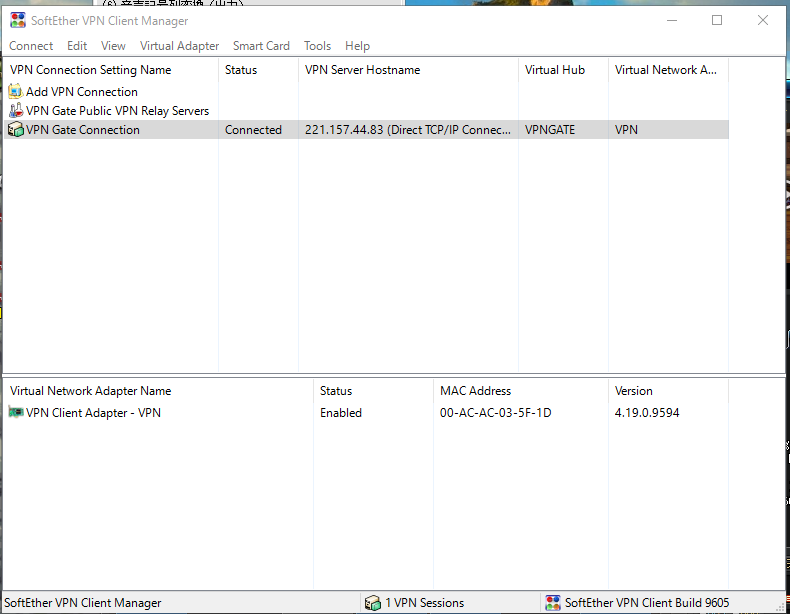Click the Connected status cell

click(x=253, y=130)
